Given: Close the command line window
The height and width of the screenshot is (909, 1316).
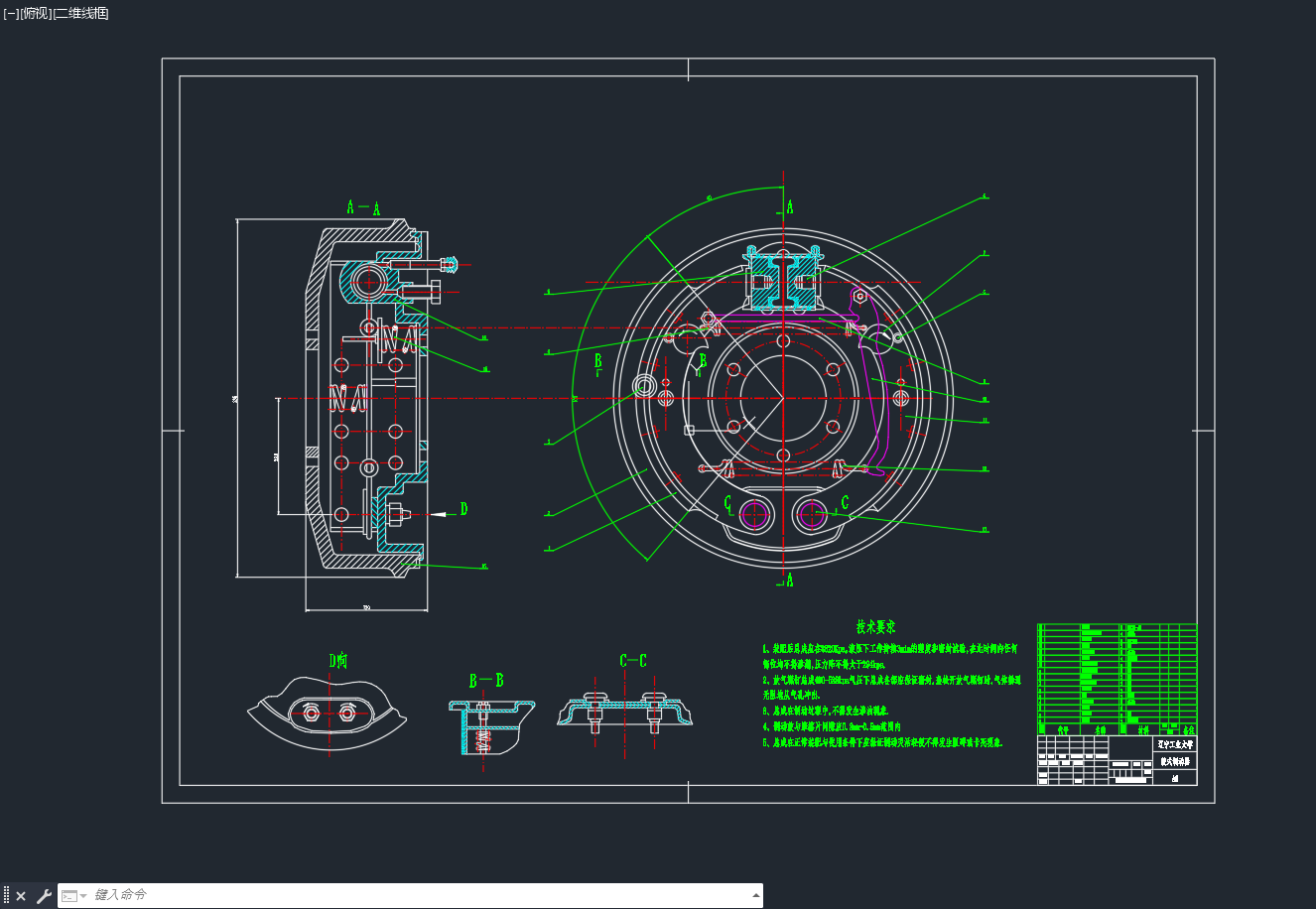Looking at the screenshot, I should click(21, 896).
